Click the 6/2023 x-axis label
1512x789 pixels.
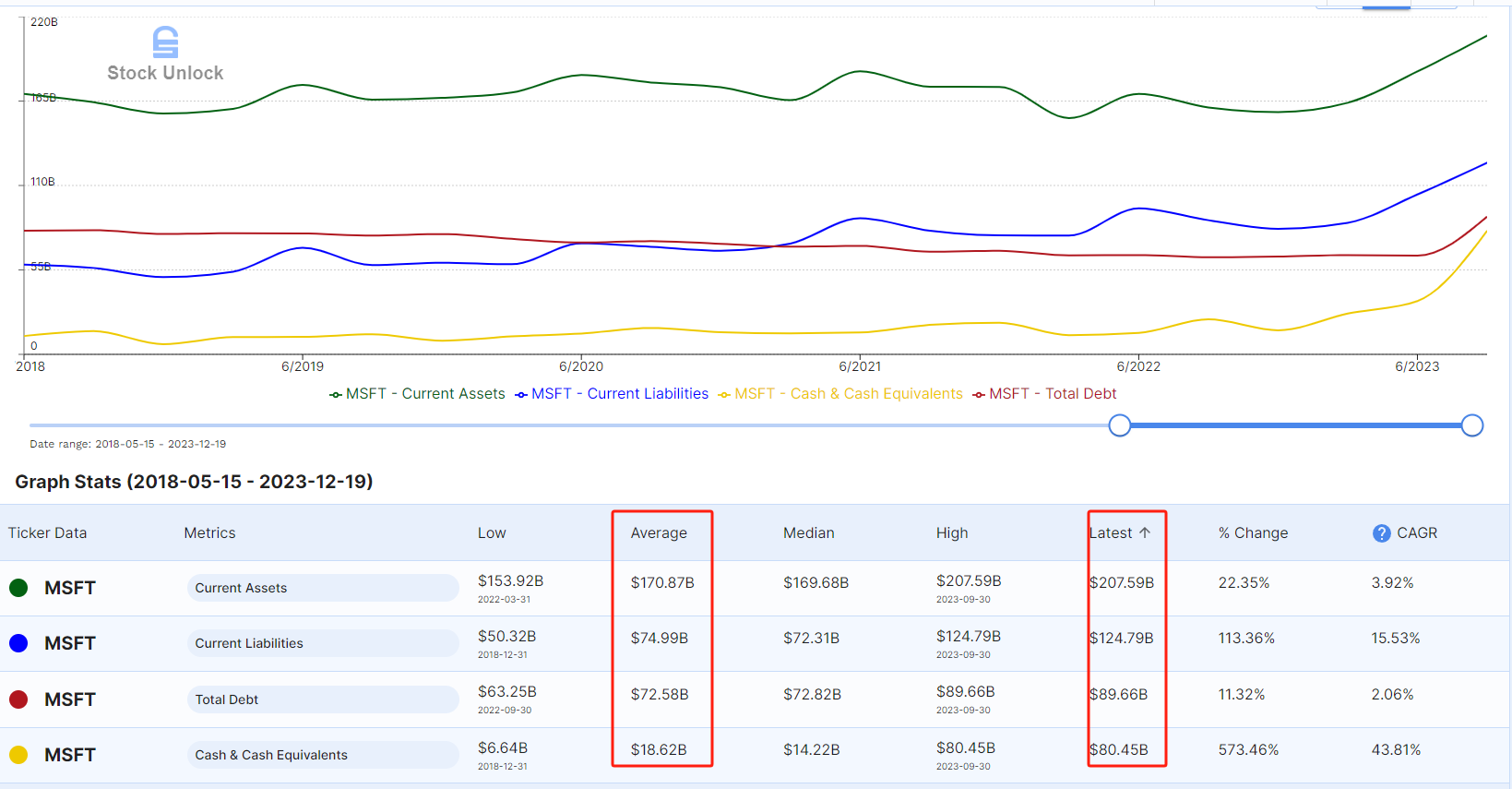tap(1417, 366)
